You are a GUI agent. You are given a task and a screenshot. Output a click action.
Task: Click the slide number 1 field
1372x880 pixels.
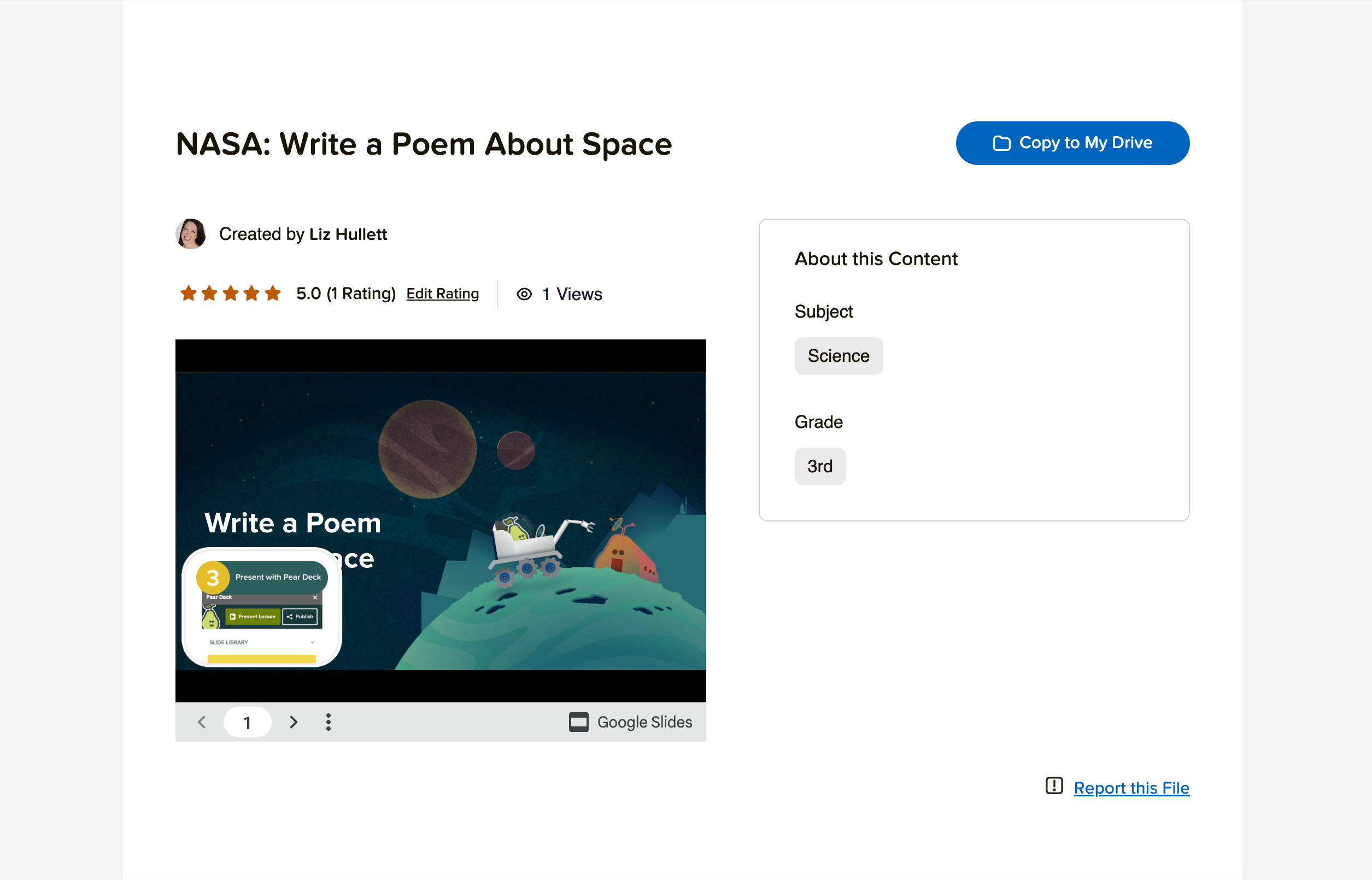[247, 722]
